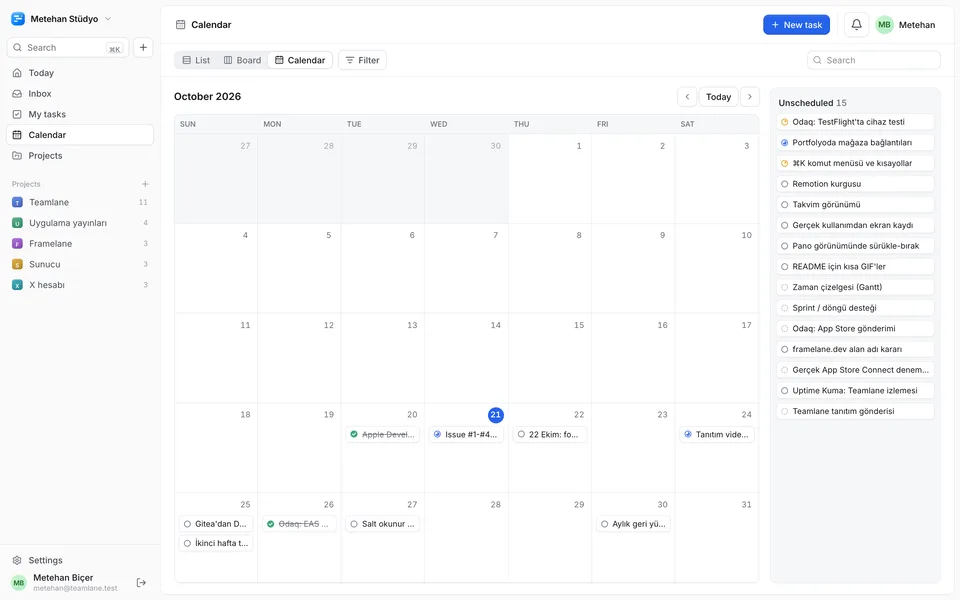Focus the sidebar Search field
The image size is (960, 600).
tap(68, 47)
